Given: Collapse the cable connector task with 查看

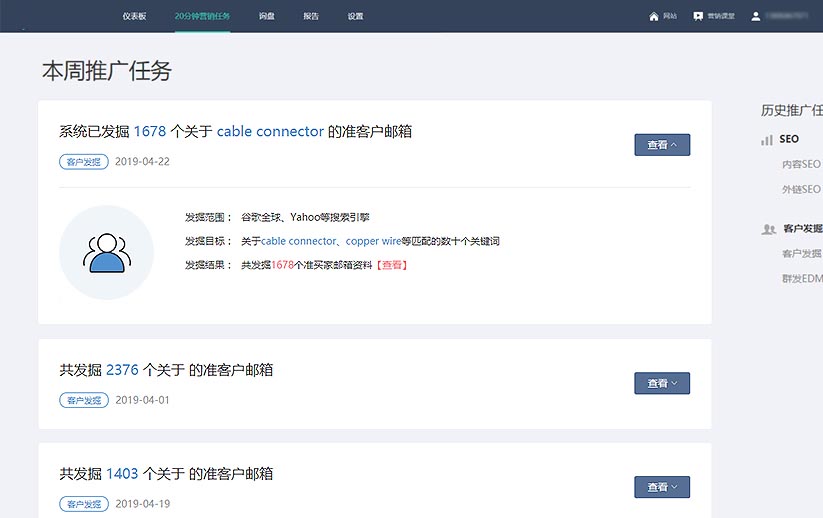Looking at the screenshot, I should tap(662, 145).
